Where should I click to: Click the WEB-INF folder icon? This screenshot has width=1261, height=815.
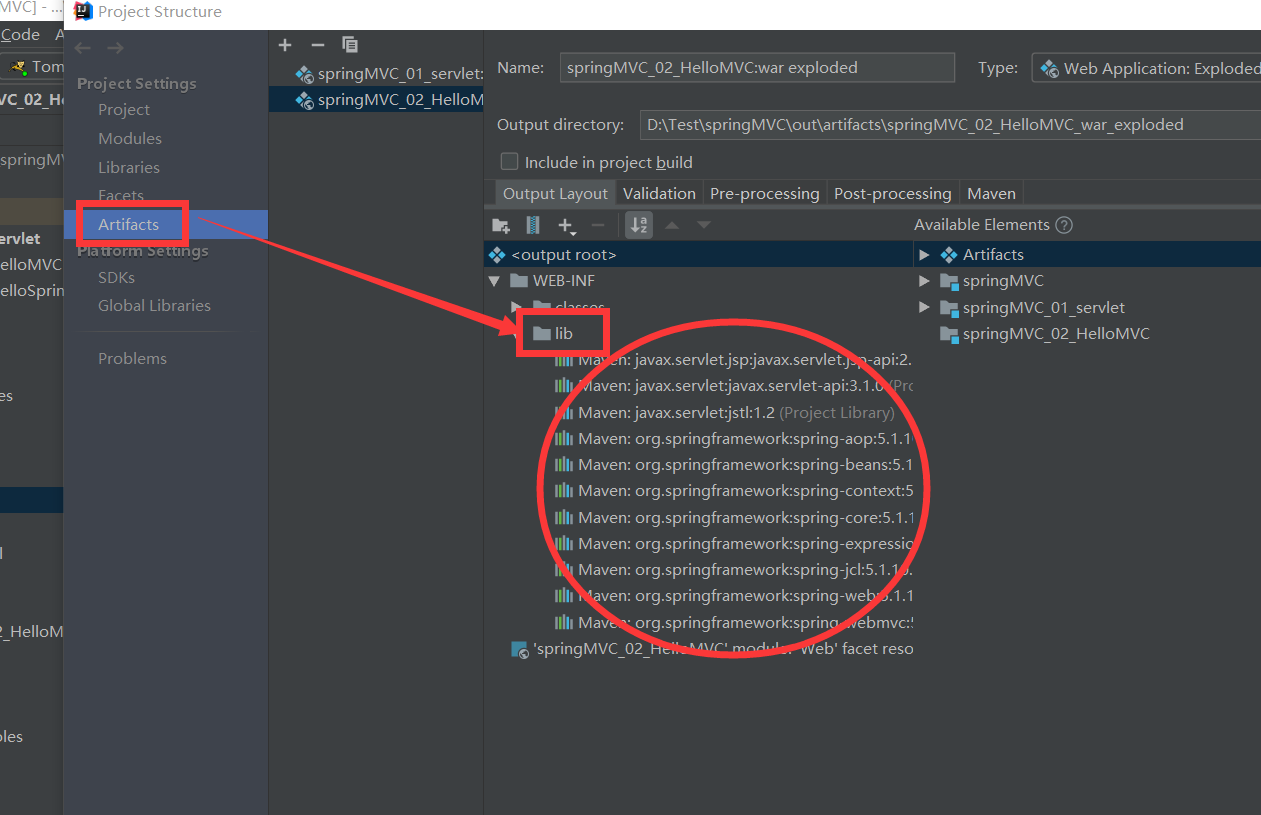[518, 281]
